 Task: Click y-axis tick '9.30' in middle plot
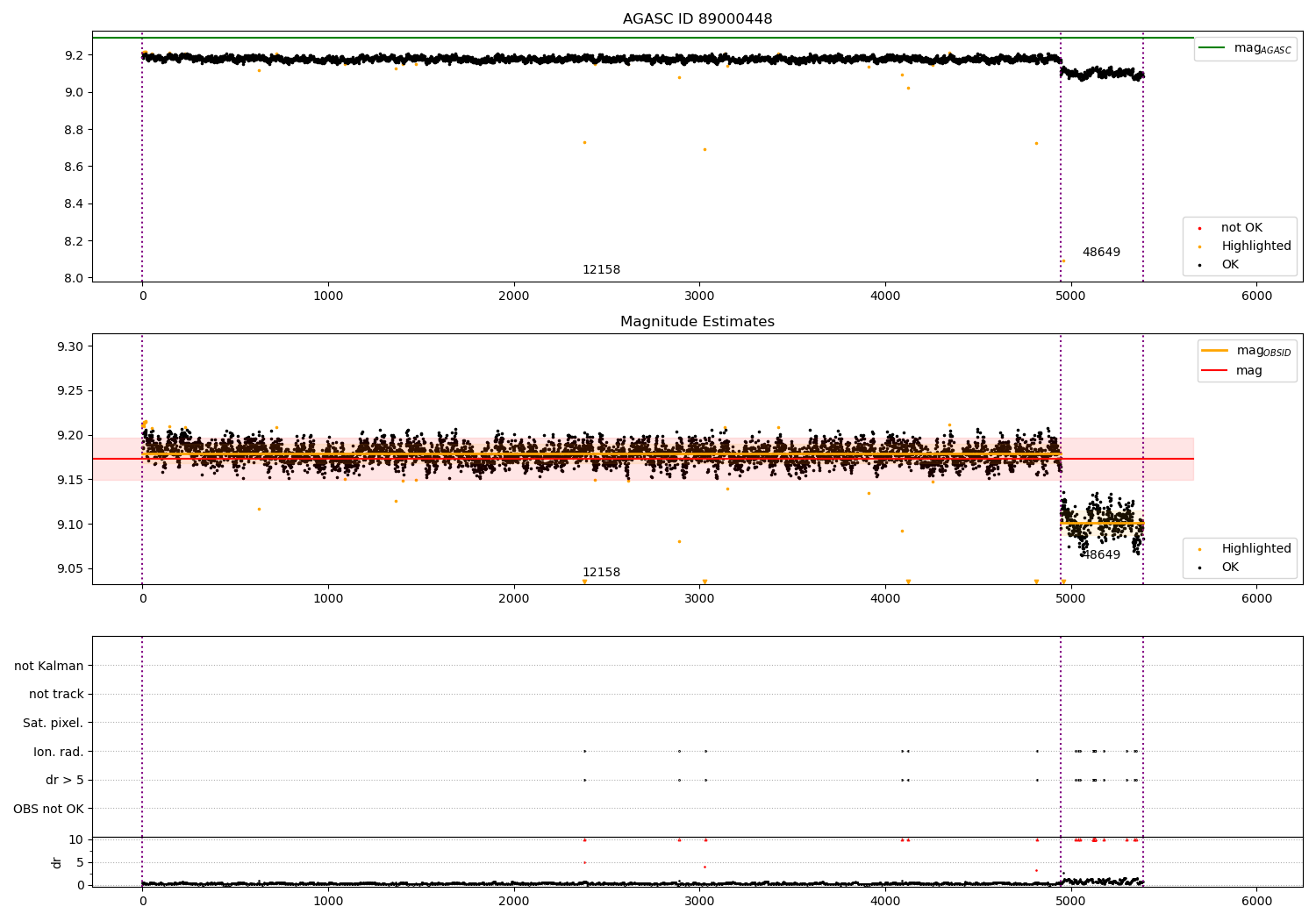pyautogui.click(x=71, y=347)
